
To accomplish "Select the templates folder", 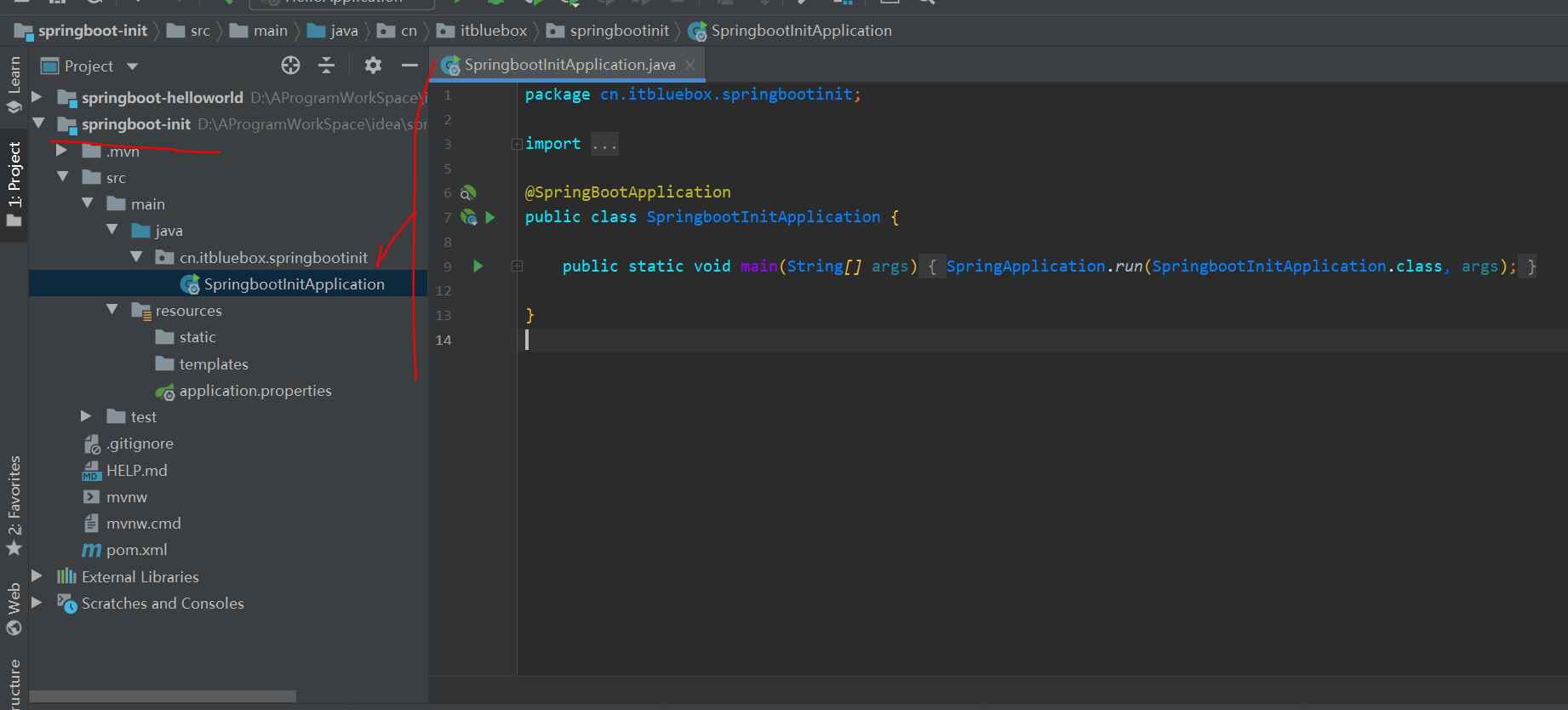I will pos(214,364).
